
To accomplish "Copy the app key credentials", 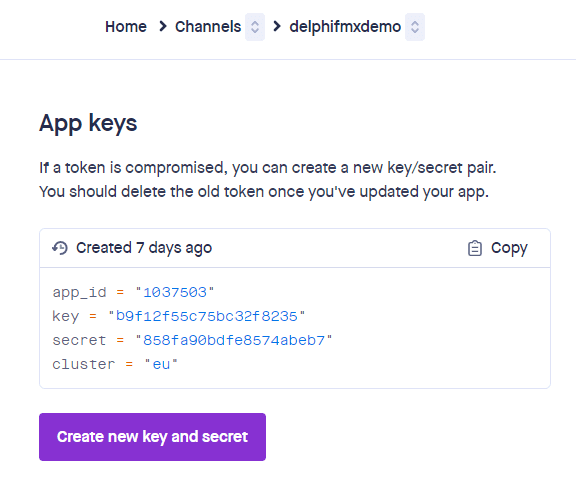I will tap(498, 248).
